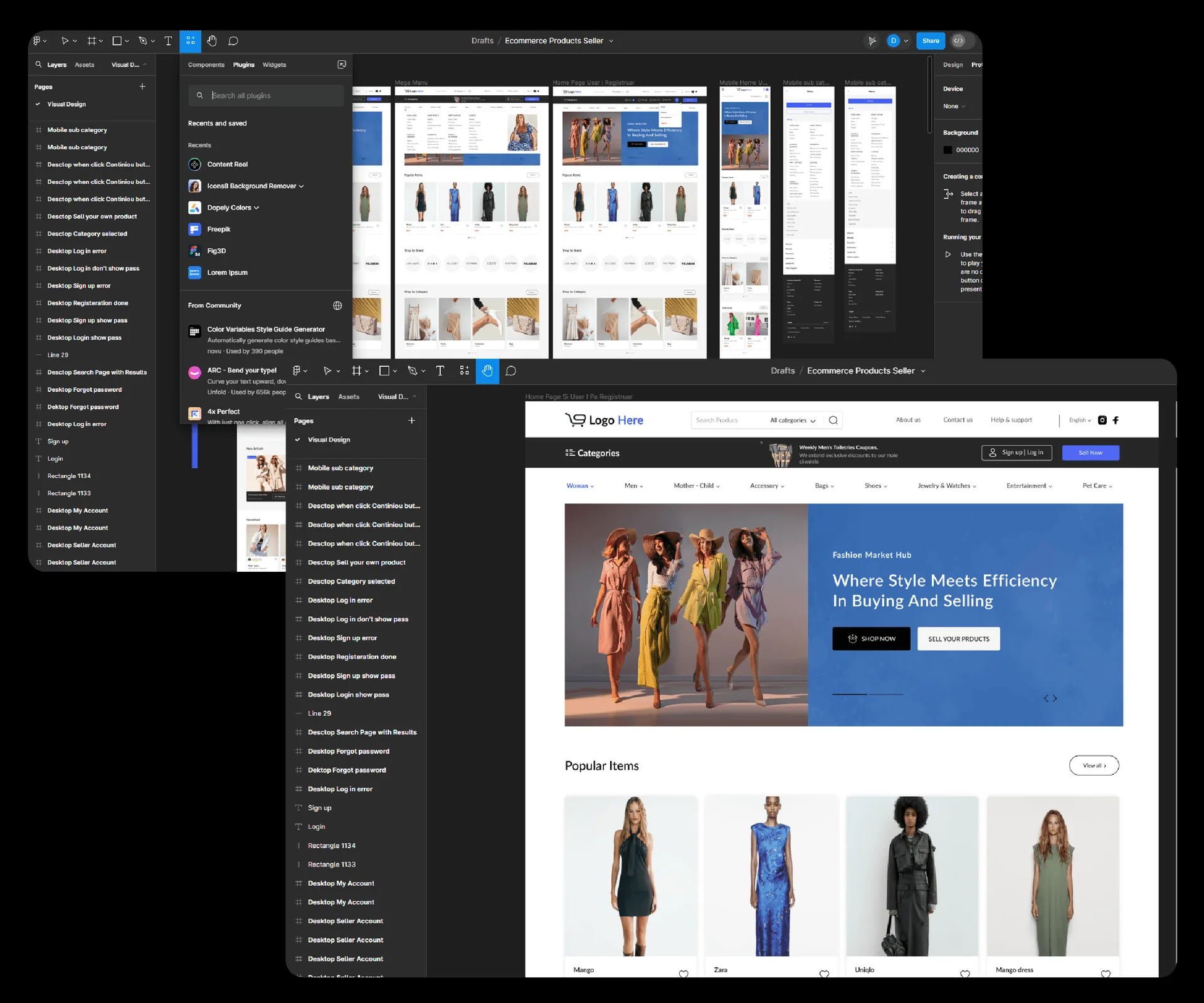Select the Hand tool in top toolbar
Screen dimensions: 1204x1003
(212, 41)
